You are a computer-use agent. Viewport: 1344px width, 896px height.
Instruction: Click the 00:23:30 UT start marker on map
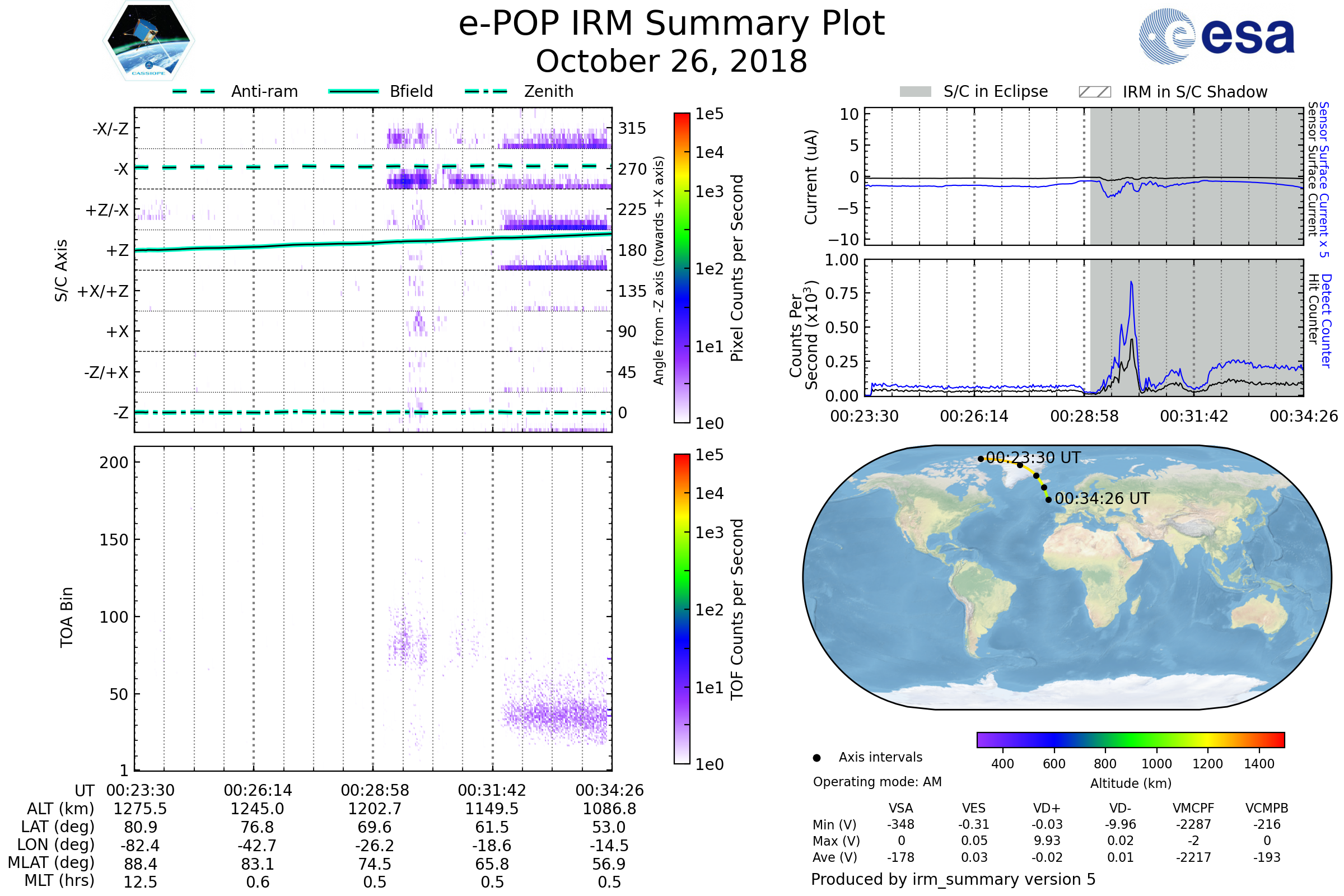point(981,459)
